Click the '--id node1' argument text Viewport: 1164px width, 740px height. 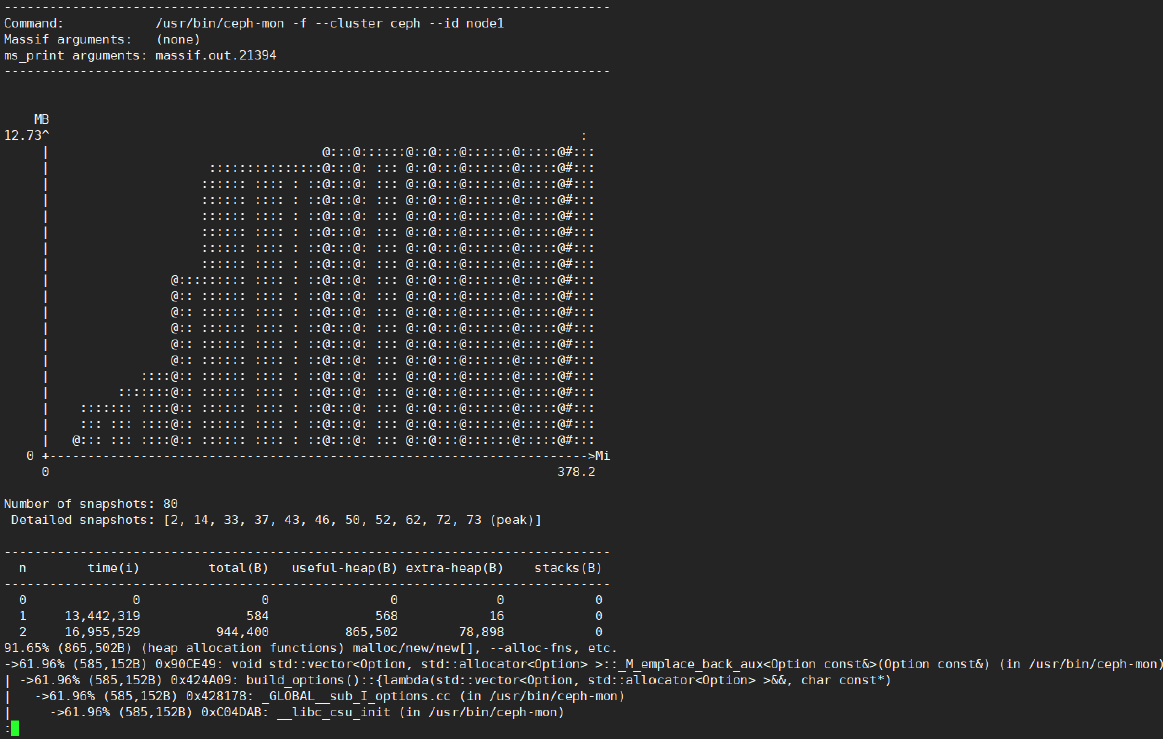(466, 24)
